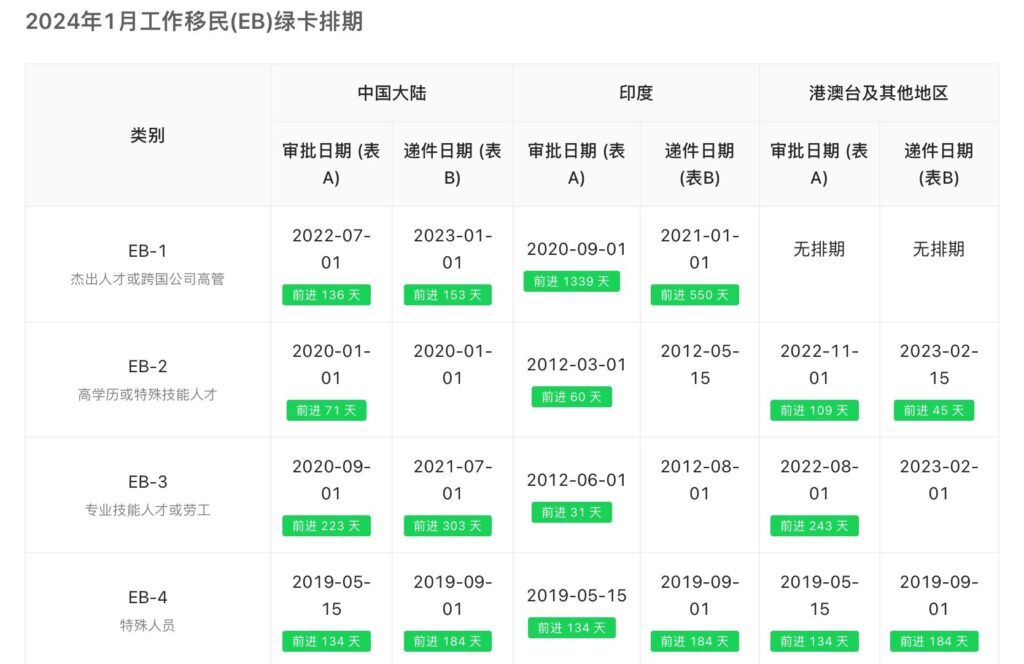The image size is (1024, 664).
Task: Click the green 前进 109 天 badge
Action: click(x=814, y=410)
